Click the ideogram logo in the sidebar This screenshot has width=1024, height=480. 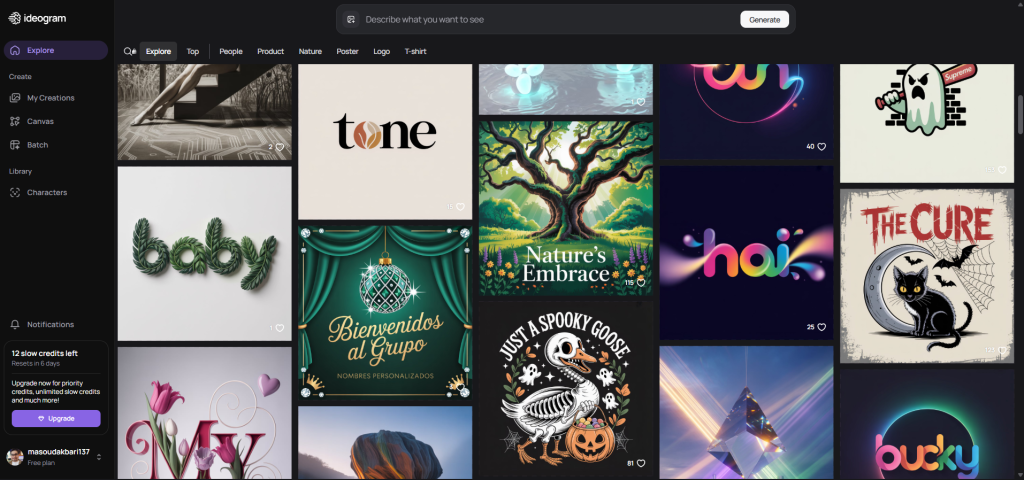point(34,18)
